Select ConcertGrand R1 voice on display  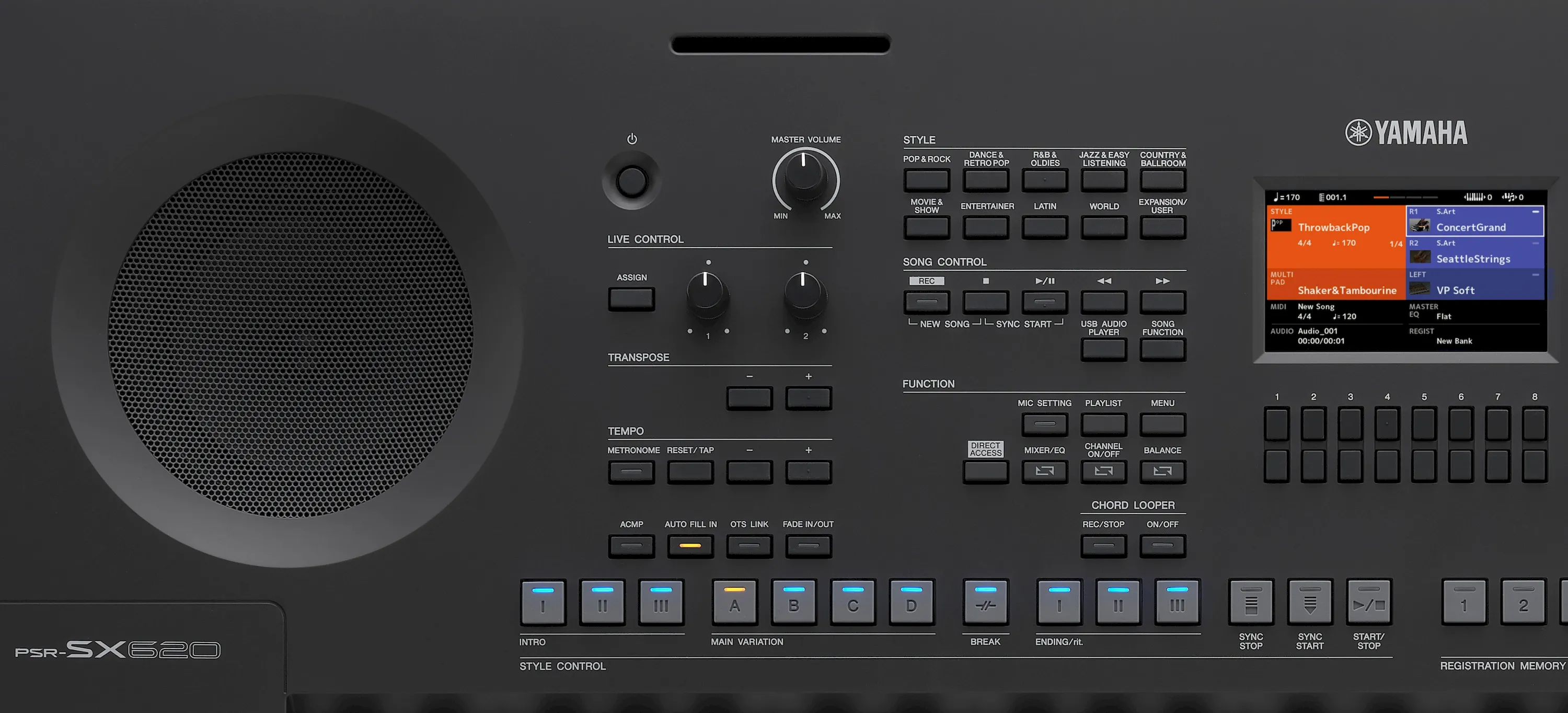1475,221
